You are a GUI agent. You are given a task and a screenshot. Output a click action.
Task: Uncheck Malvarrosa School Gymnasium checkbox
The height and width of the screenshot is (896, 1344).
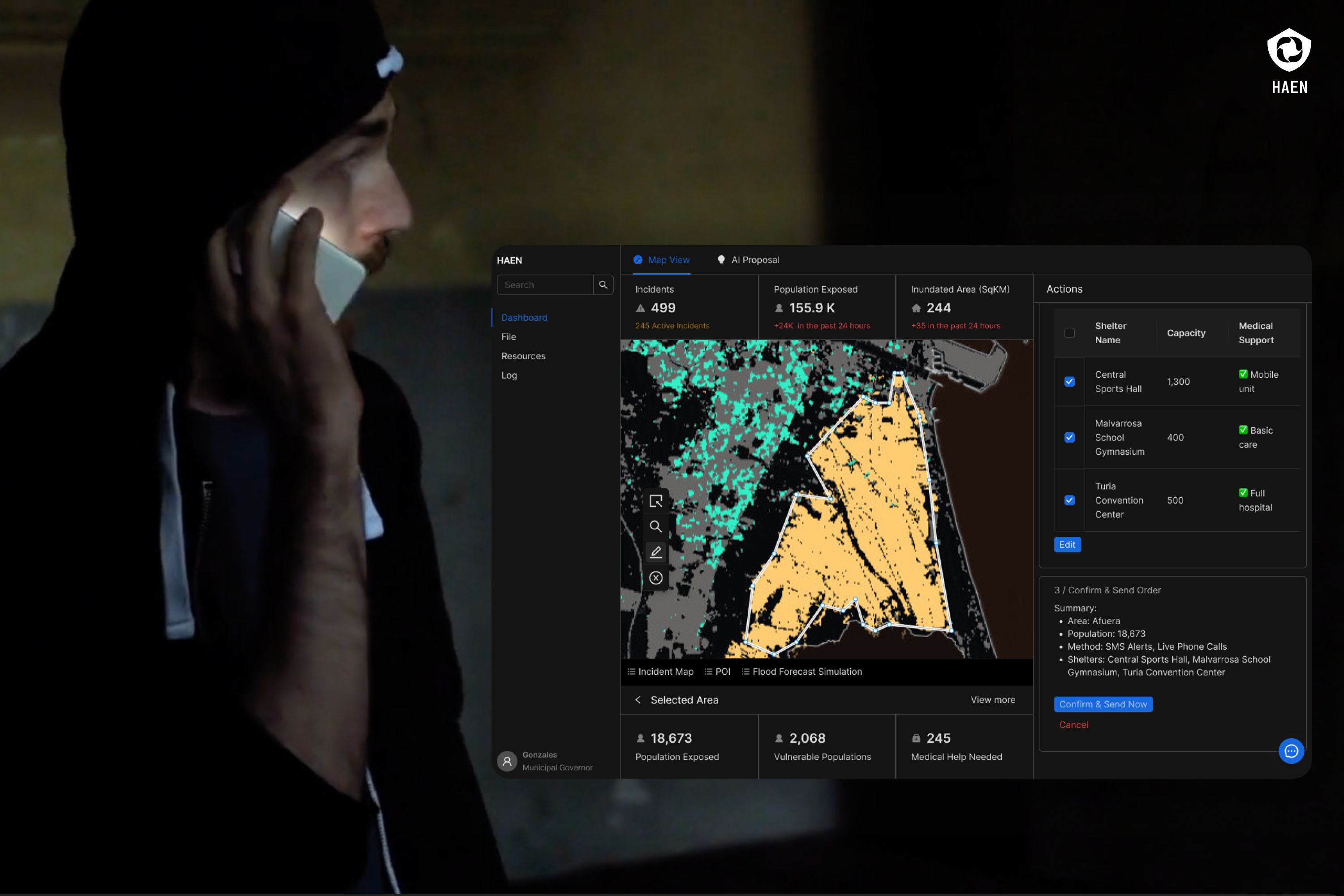(1069, 437)
